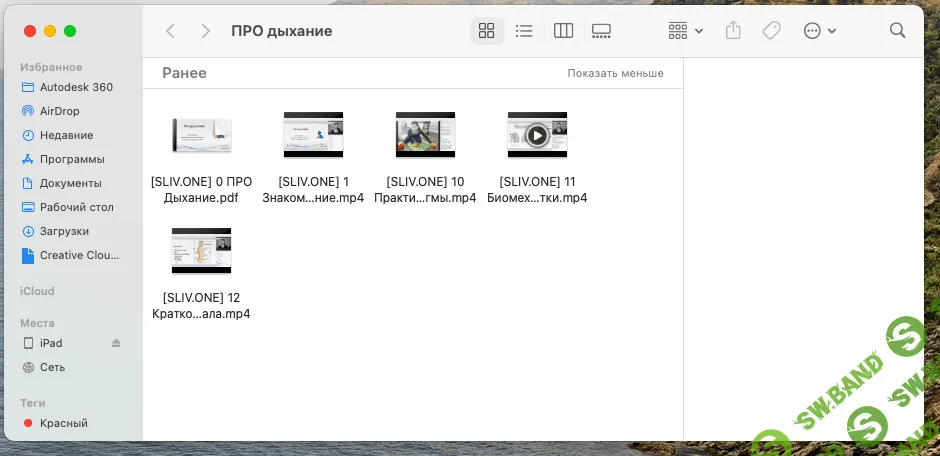The width and height of the screenshot is (940, 456).
Task: Switch to list view
Action: pyautogui.click(x=524, y=31)
